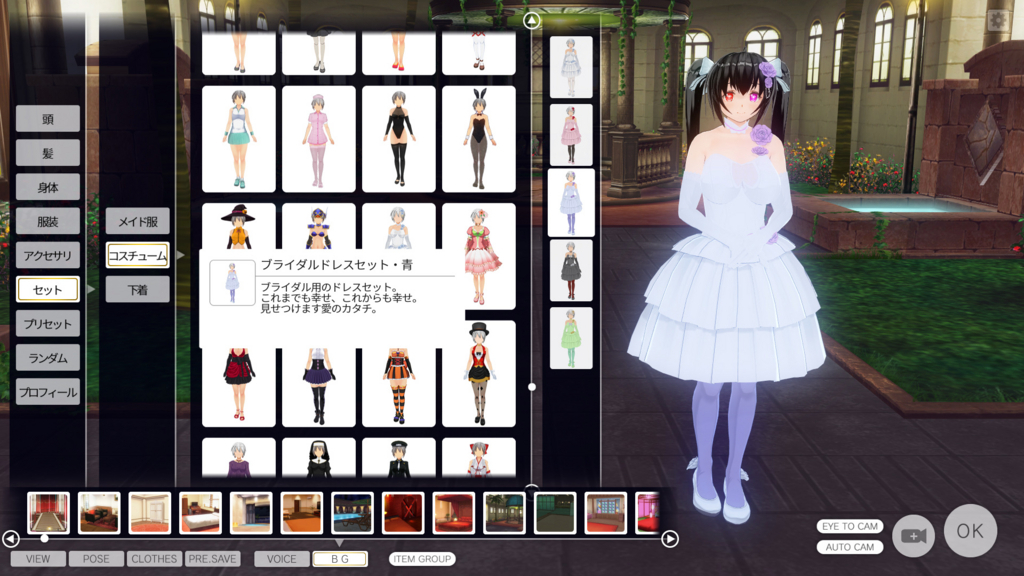This screenshot has height=576, width=1024.
Task: Open the プロフィール (profile) section
Action: (x=48, y=392)
